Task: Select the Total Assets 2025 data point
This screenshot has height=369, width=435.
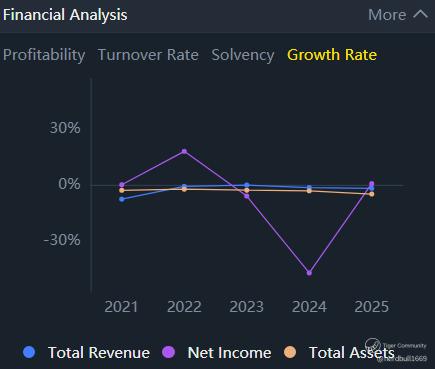Action: 372,194
